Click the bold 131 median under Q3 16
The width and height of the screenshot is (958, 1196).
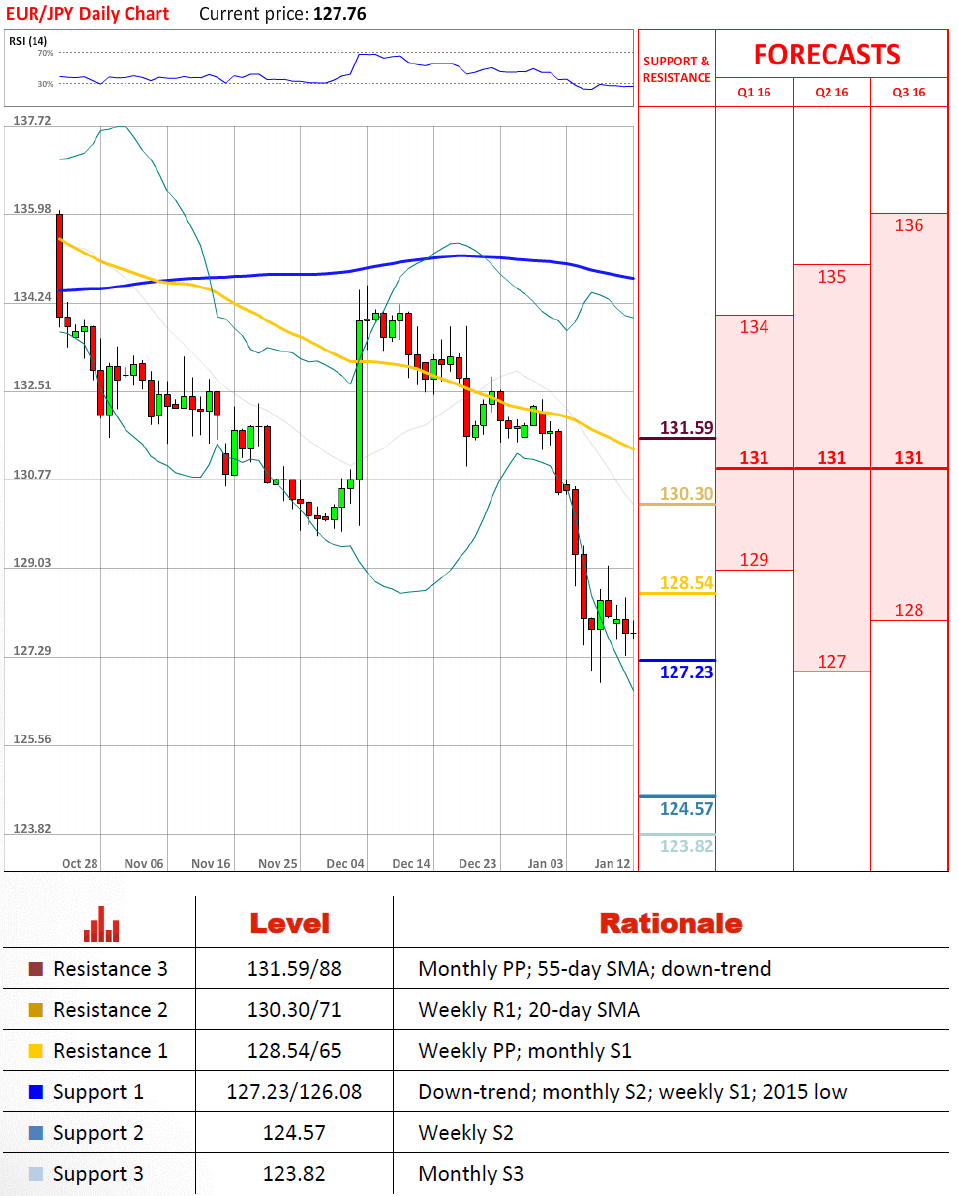908,458
